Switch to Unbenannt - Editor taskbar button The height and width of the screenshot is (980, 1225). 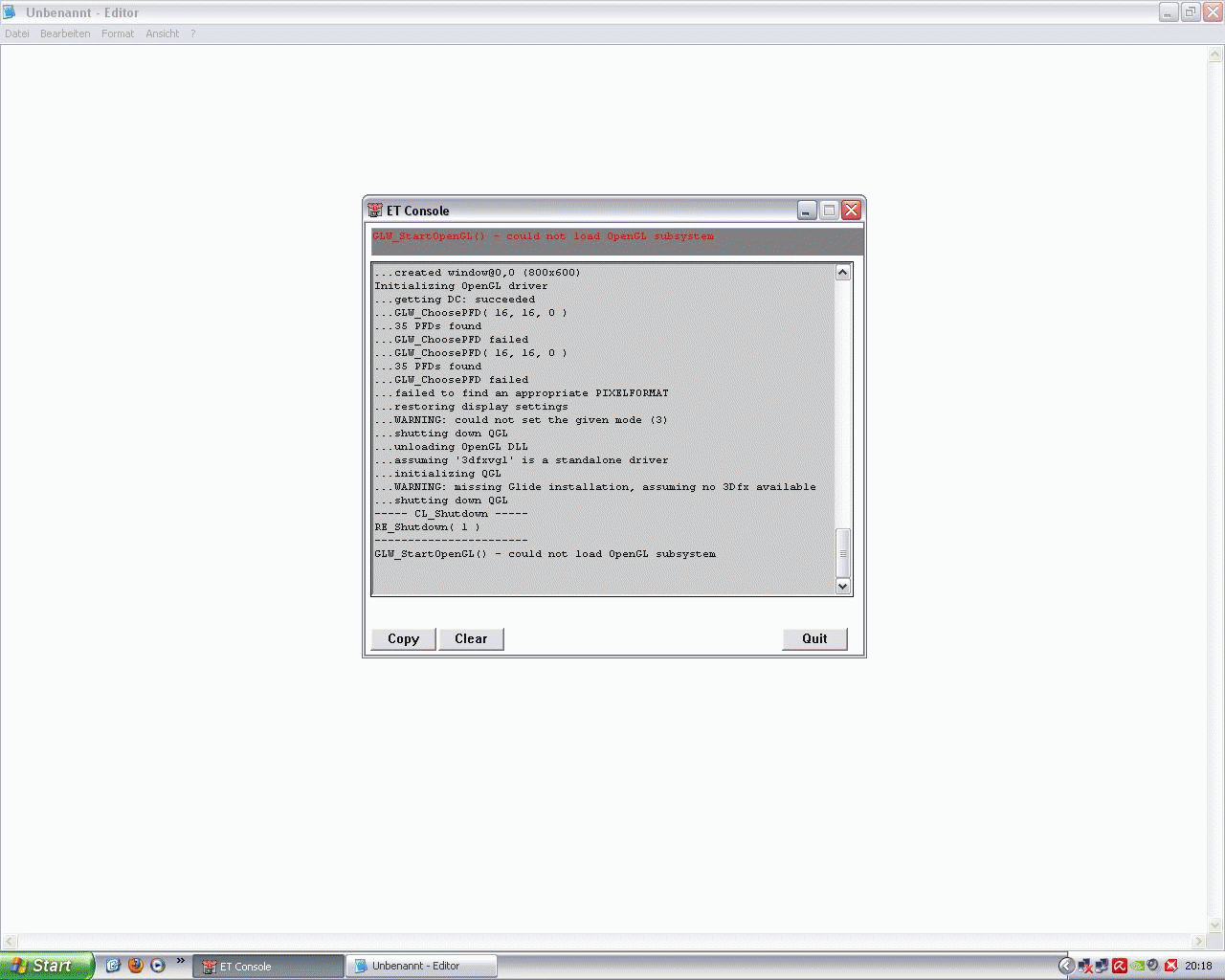[x=421, y=967]
